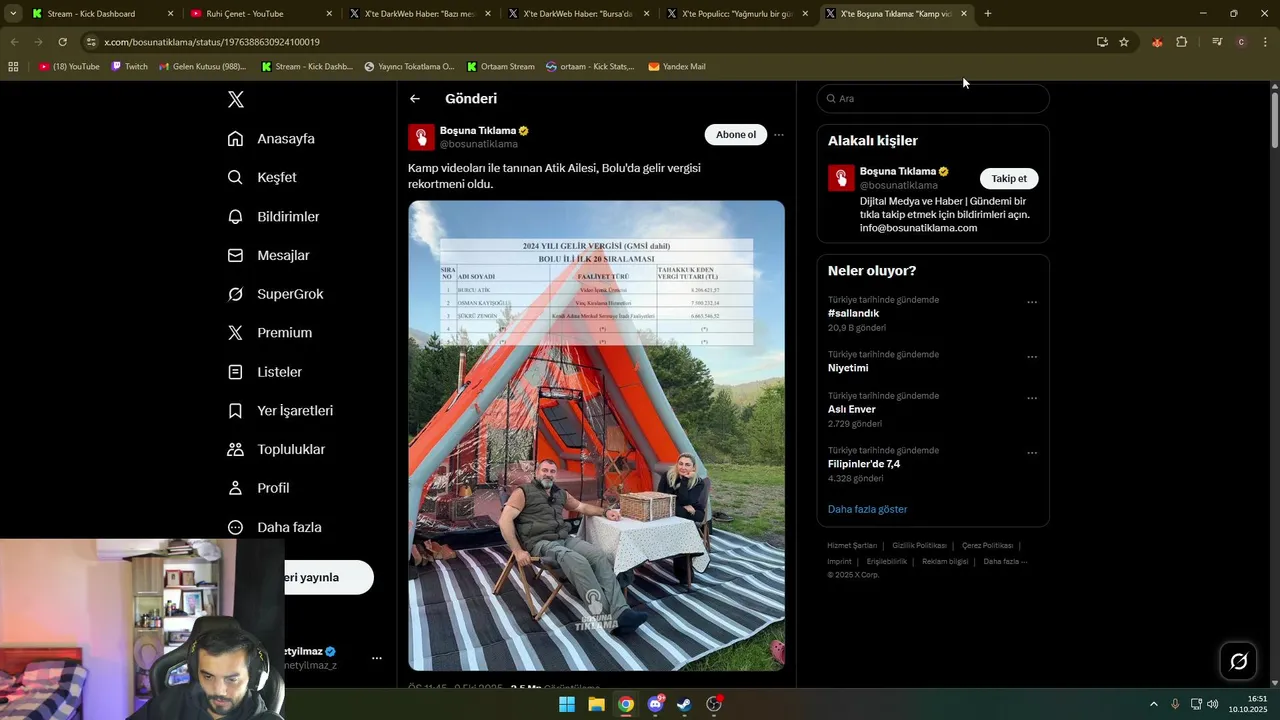Open #sallandık trending topic
Image resolution: width=1280 pixels, height=720 pixels.
[853, 313]
